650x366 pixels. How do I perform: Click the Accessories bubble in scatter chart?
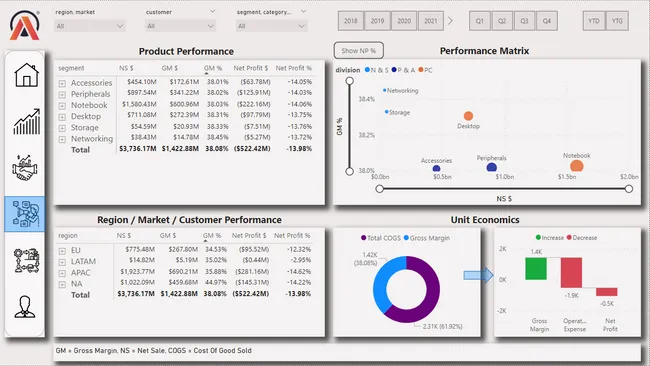[x=436, y=168]
